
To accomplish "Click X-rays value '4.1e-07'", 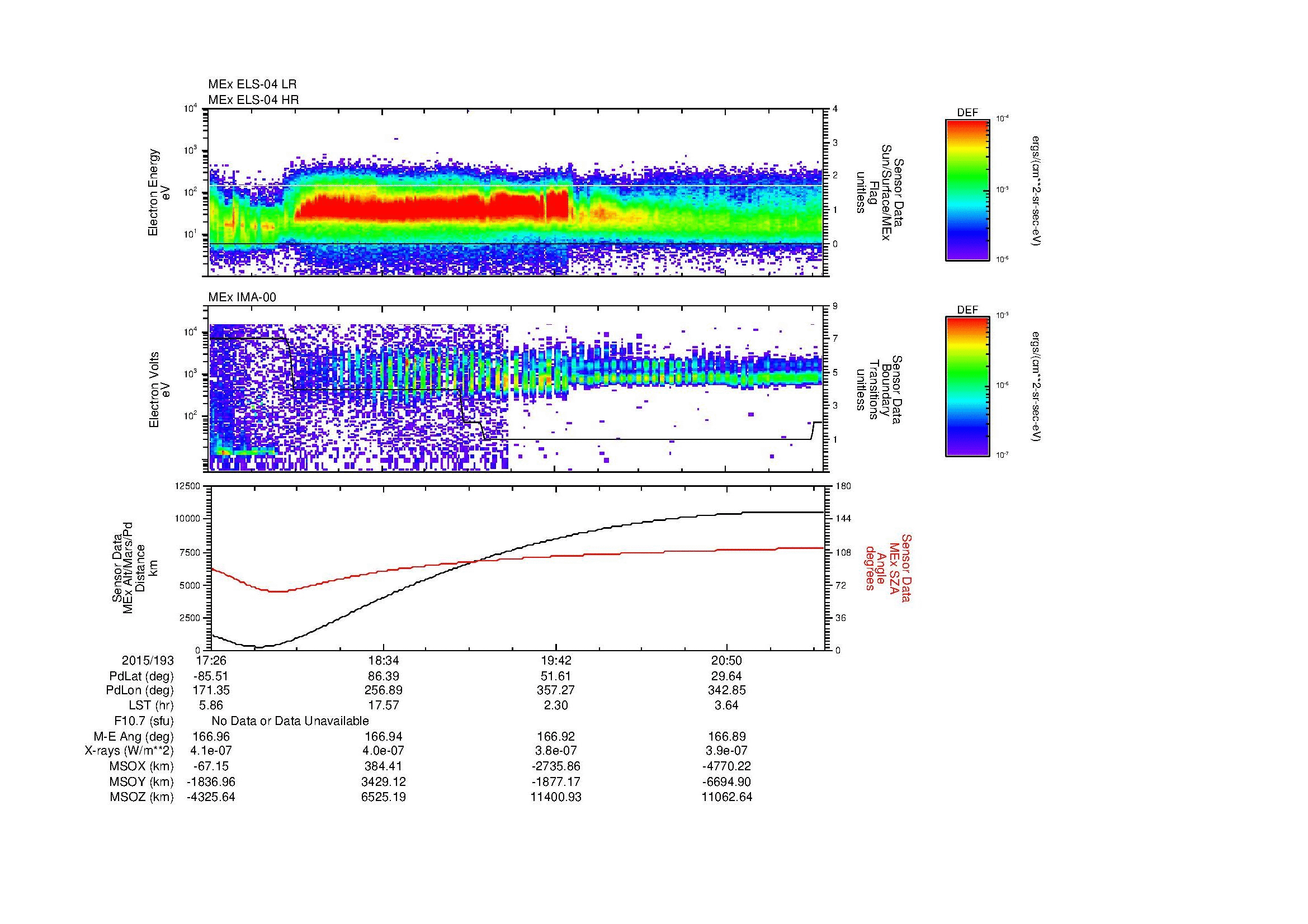I will tap(211, 751).
